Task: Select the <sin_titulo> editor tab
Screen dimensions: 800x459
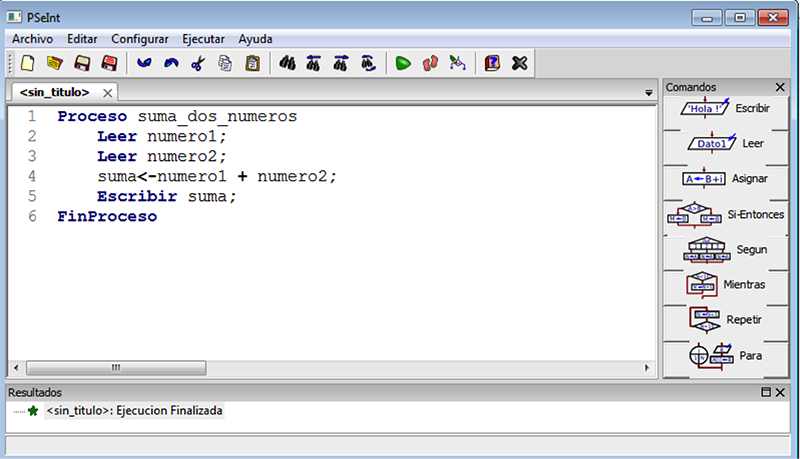Action: (55, 92)
